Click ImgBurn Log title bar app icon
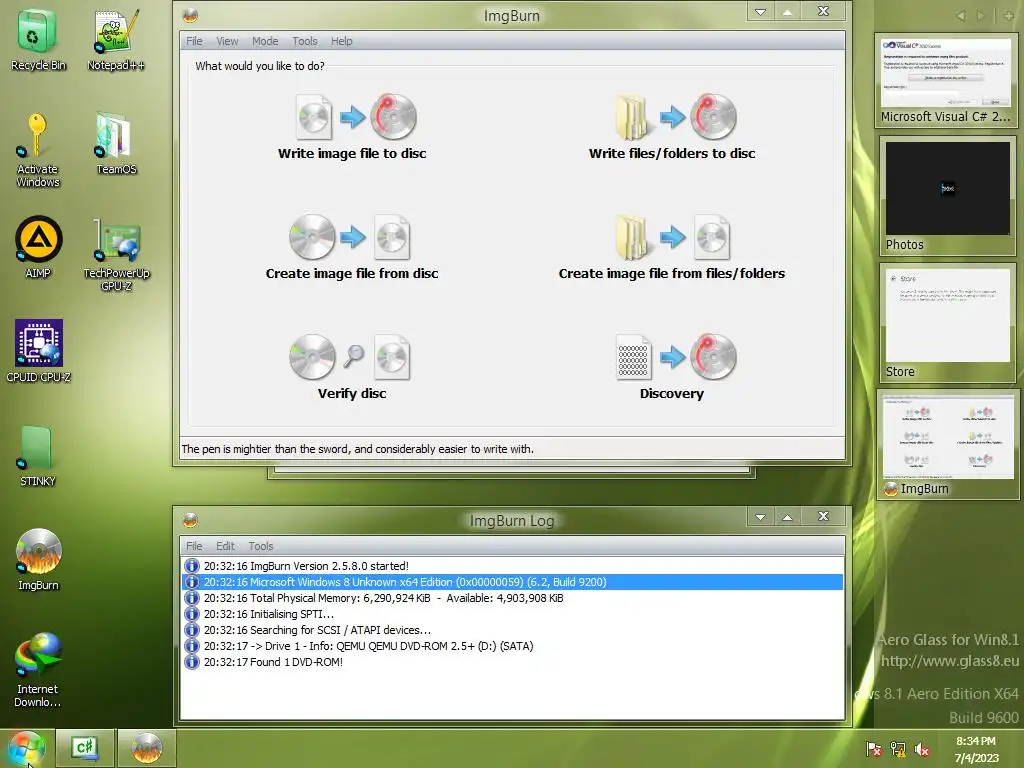 pos(190,520)
